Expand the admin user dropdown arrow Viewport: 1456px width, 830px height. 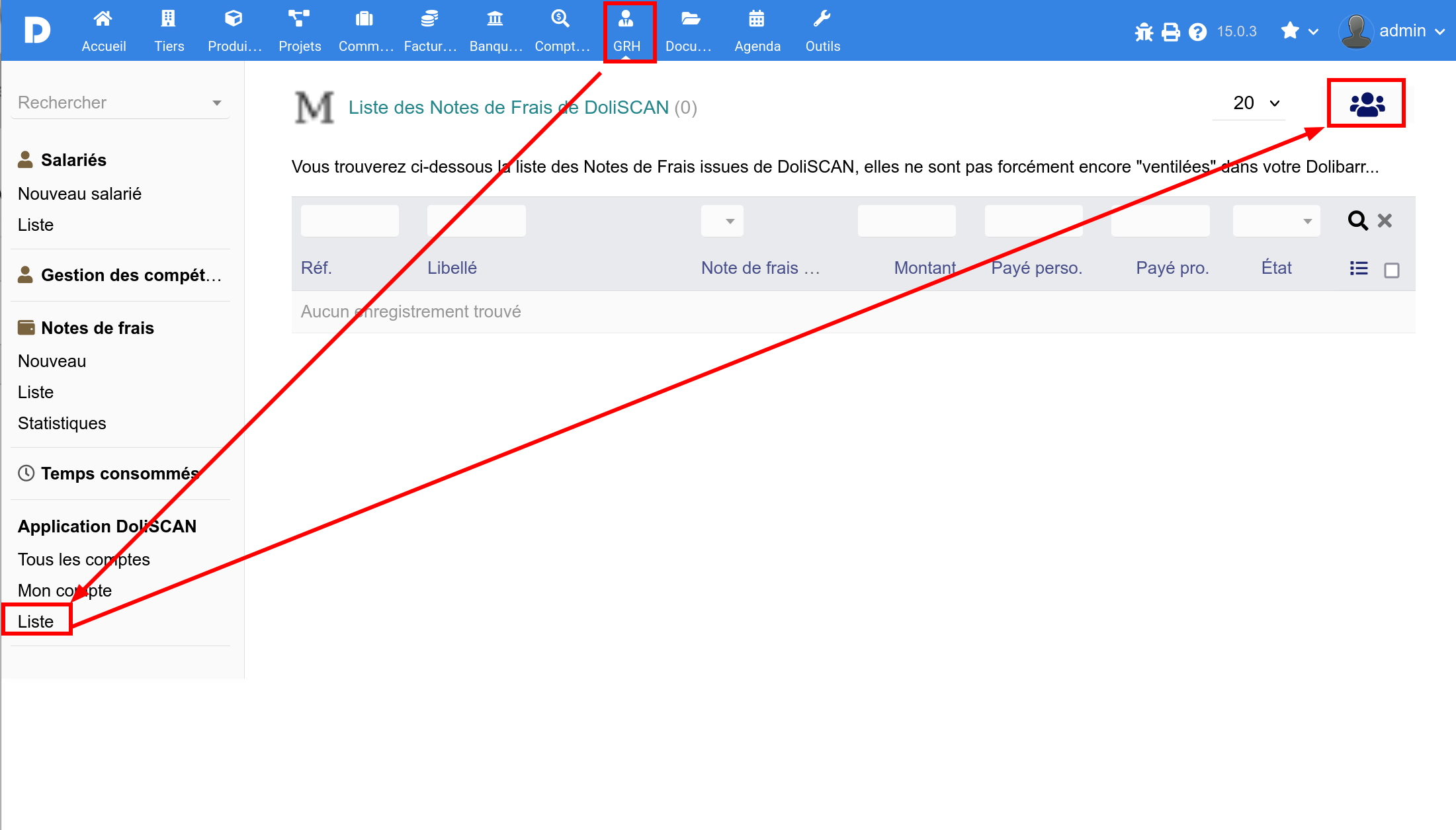[x=1440, y=32]
